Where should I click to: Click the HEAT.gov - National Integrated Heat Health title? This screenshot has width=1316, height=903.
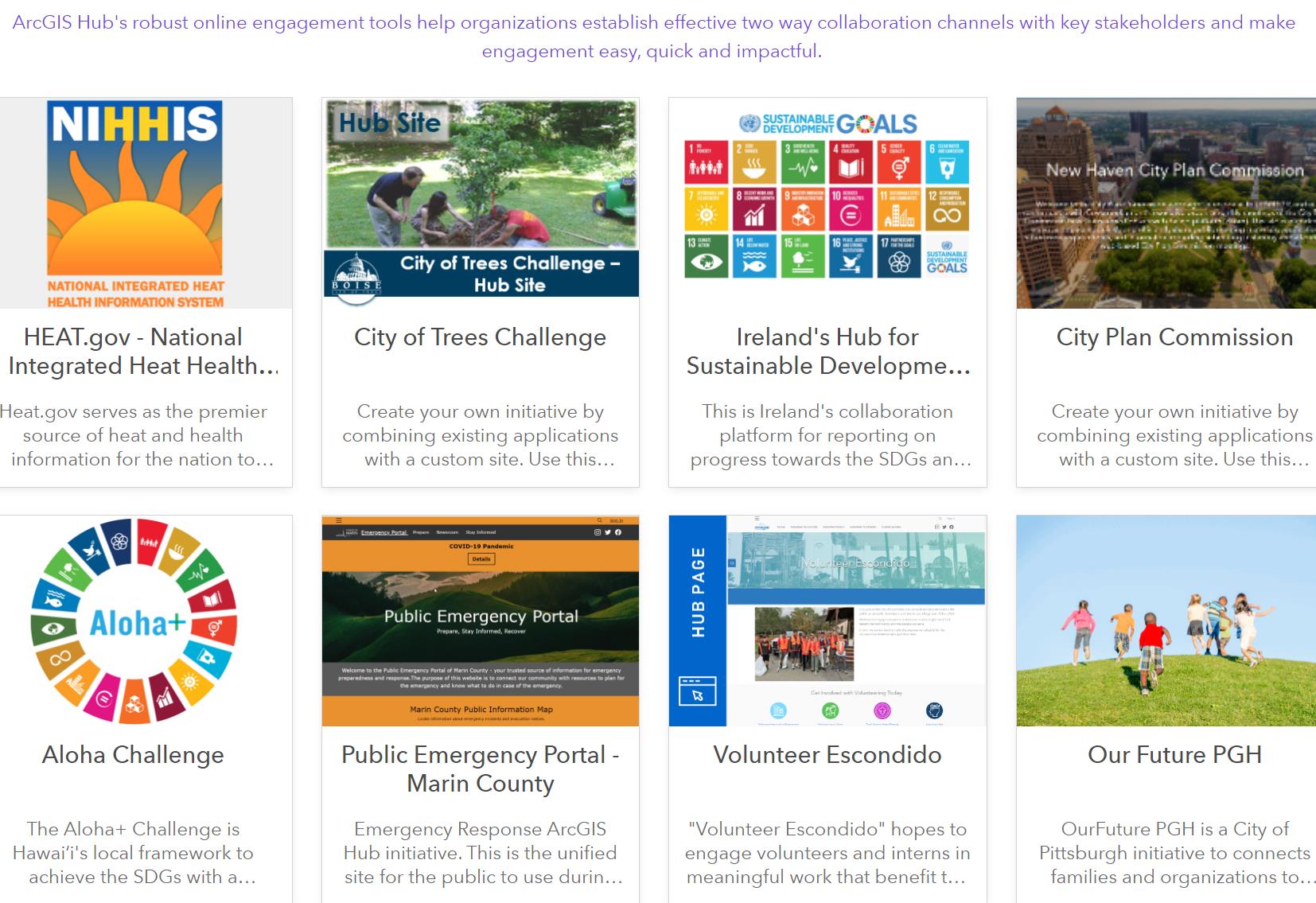point(143,351)
